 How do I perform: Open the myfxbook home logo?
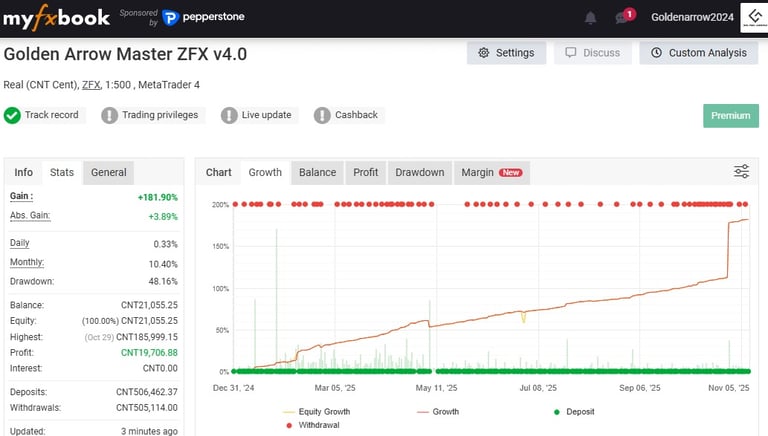(x=56, y=18)
